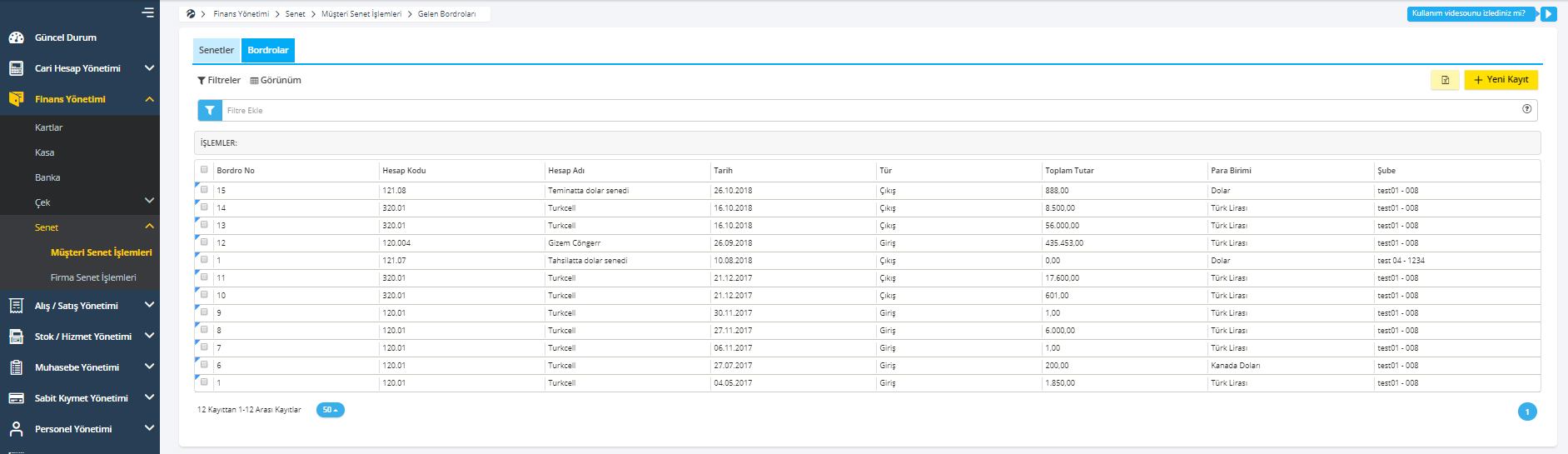Open filter help question mark icon
This screenshot has width=1568, height=454.
pos(1526,109)
